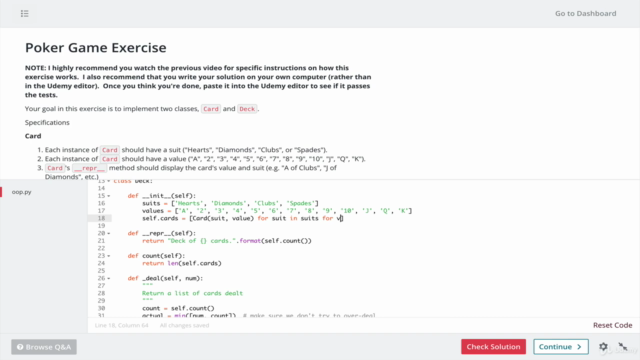Open the course content list icon

point(24,13)
